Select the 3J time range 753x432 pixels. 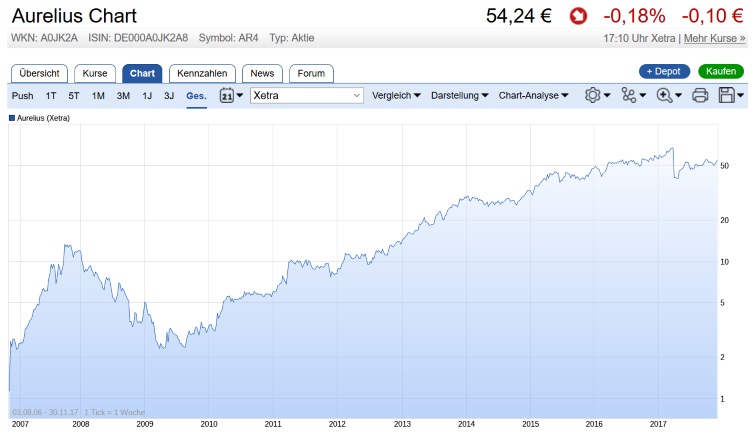pos(169,96)
